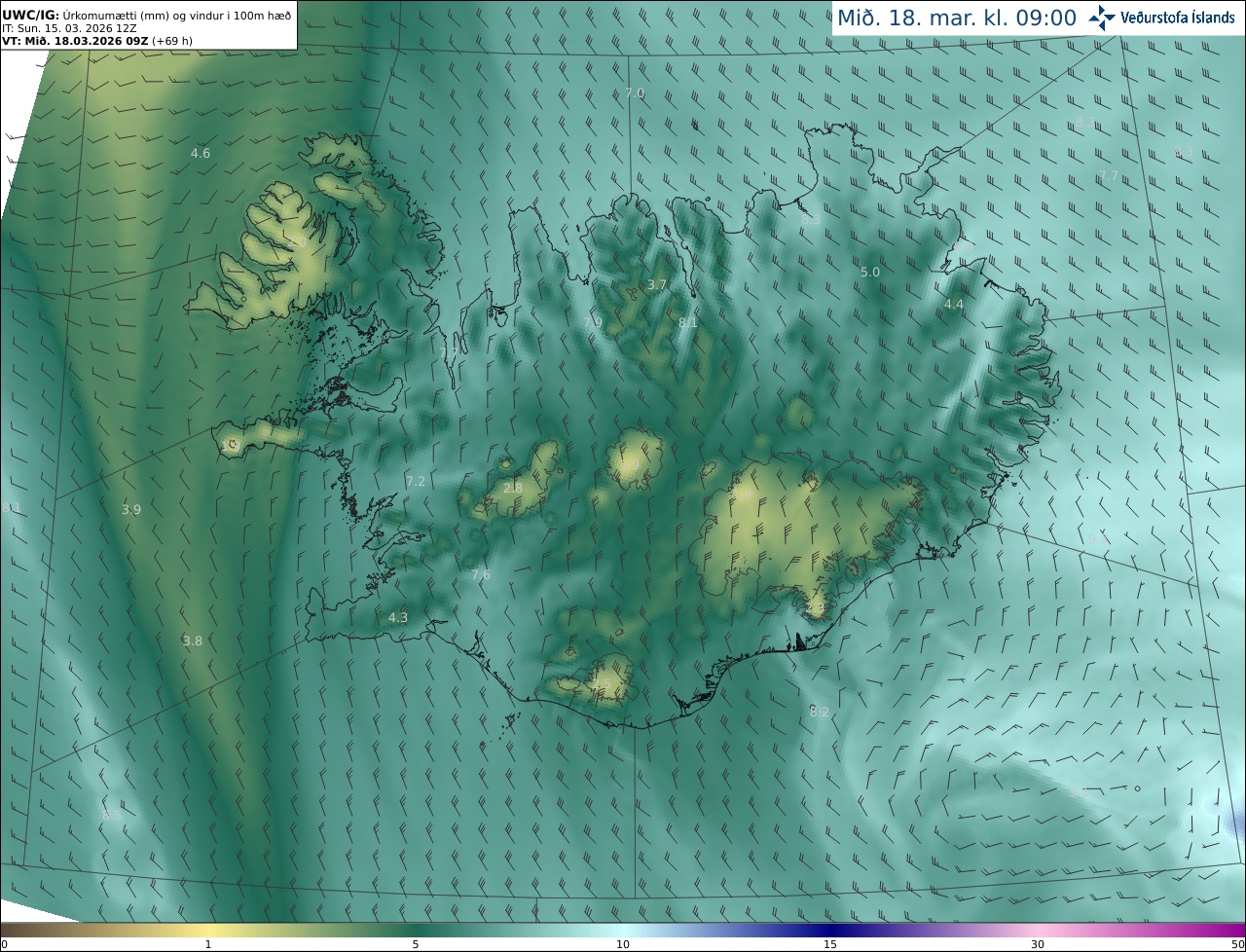The height and width of the screenshot is (952, 1246).
Task: Click the '1' tick on the color scale
Action: pos(208,944)
